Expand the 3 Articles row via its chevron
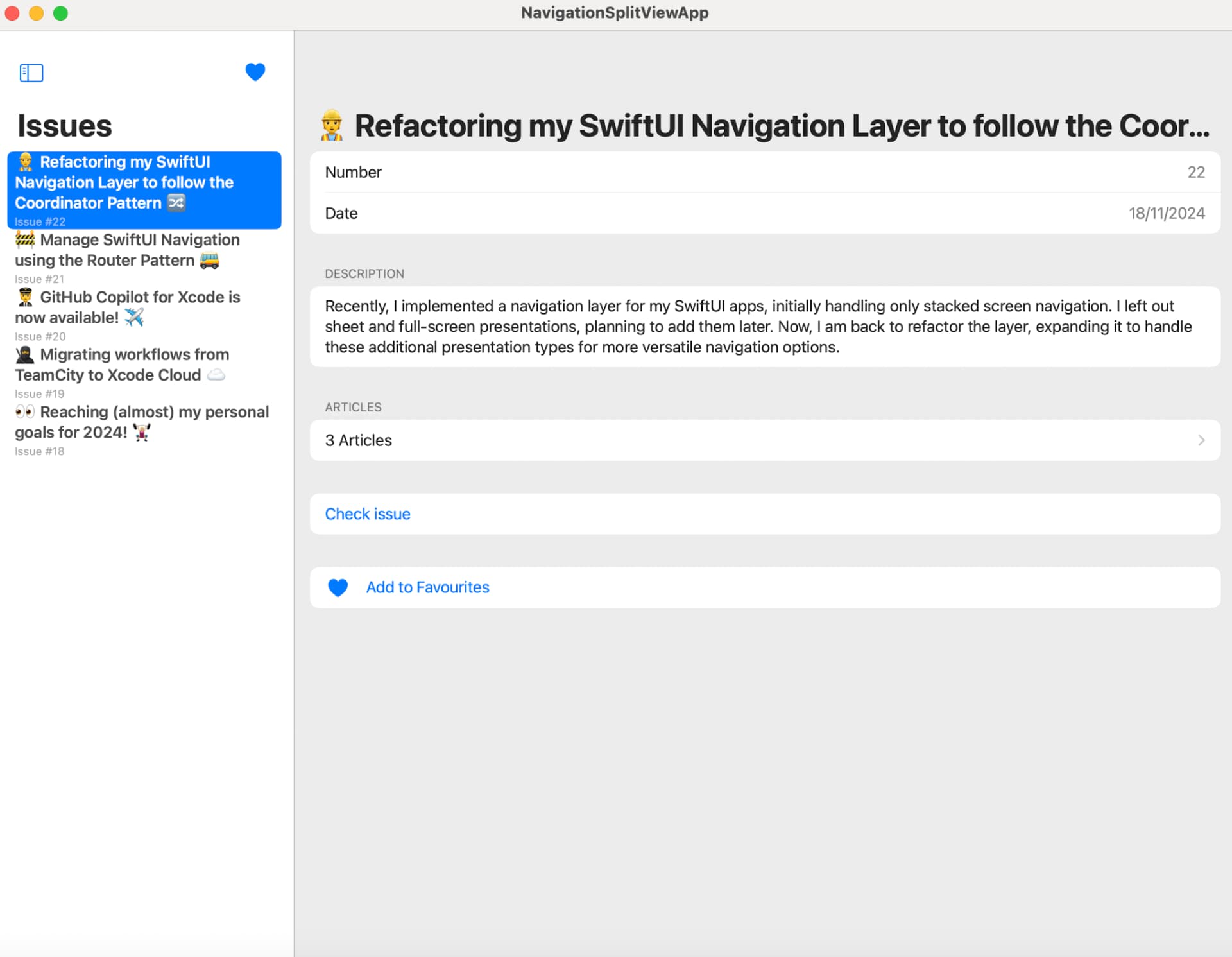The image size is (1232, 957). tap(1201, 440)
